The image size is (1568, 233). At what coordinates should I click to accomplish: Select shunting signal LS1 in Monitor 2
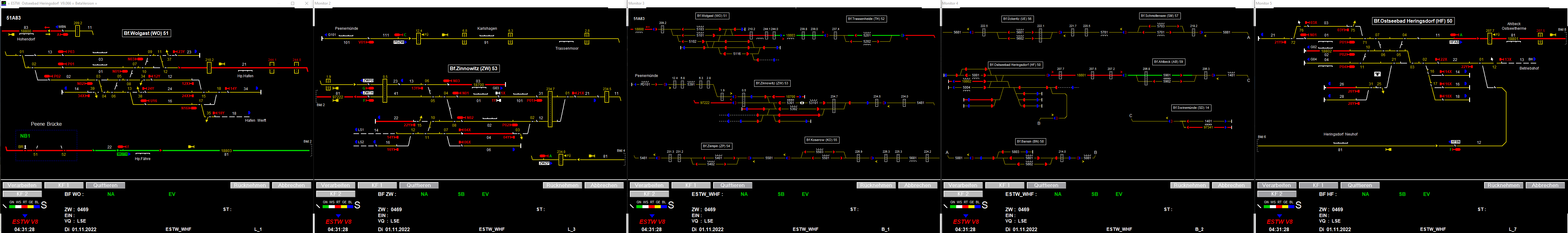[360, 130]
